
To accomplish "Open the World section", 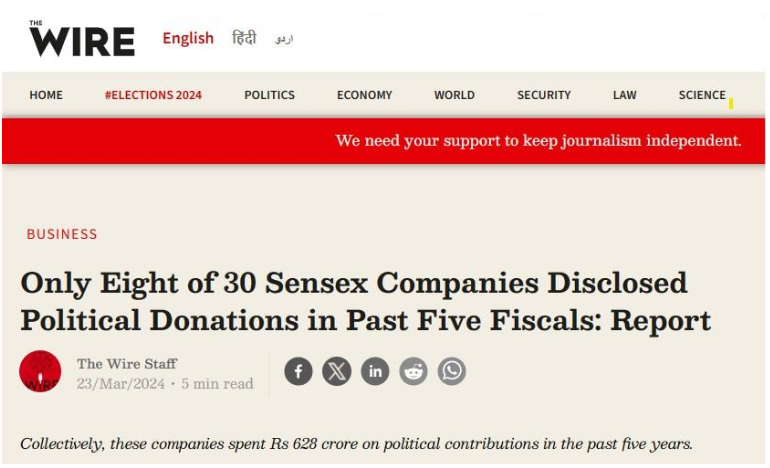I will coord(454,95).
